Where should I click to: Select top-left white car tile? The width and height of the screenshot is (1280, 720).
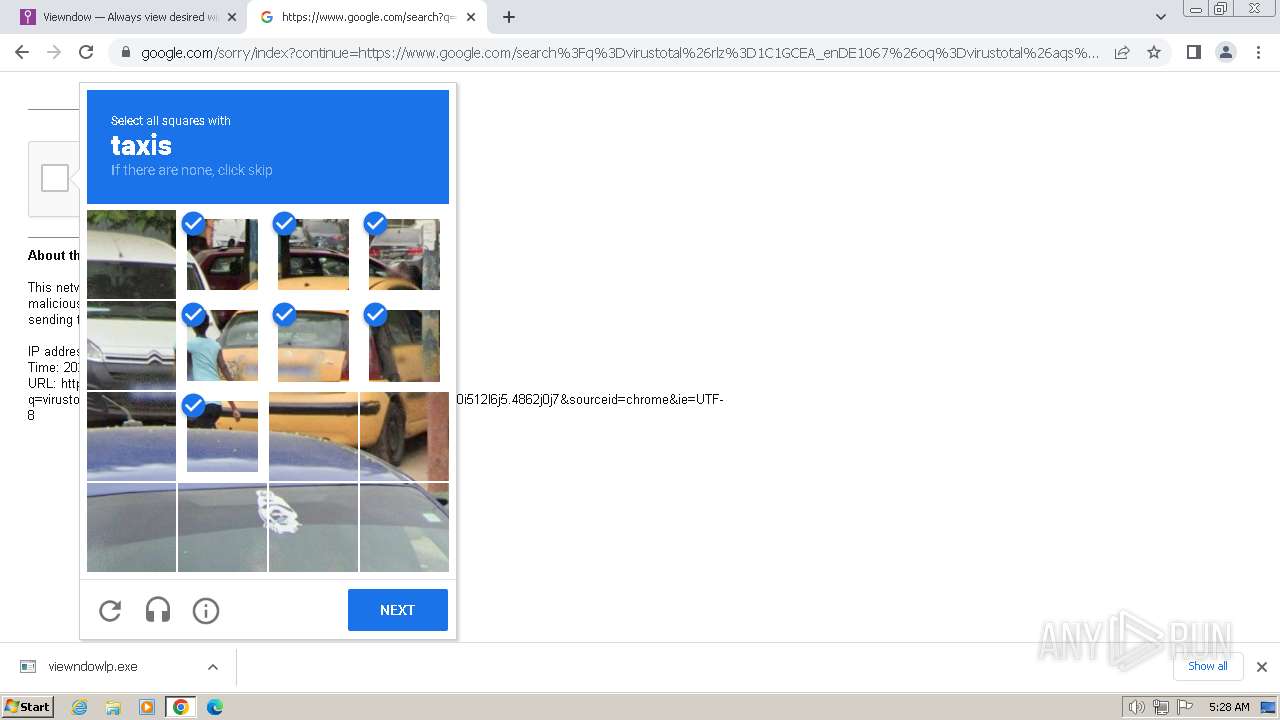coord(131,254)
